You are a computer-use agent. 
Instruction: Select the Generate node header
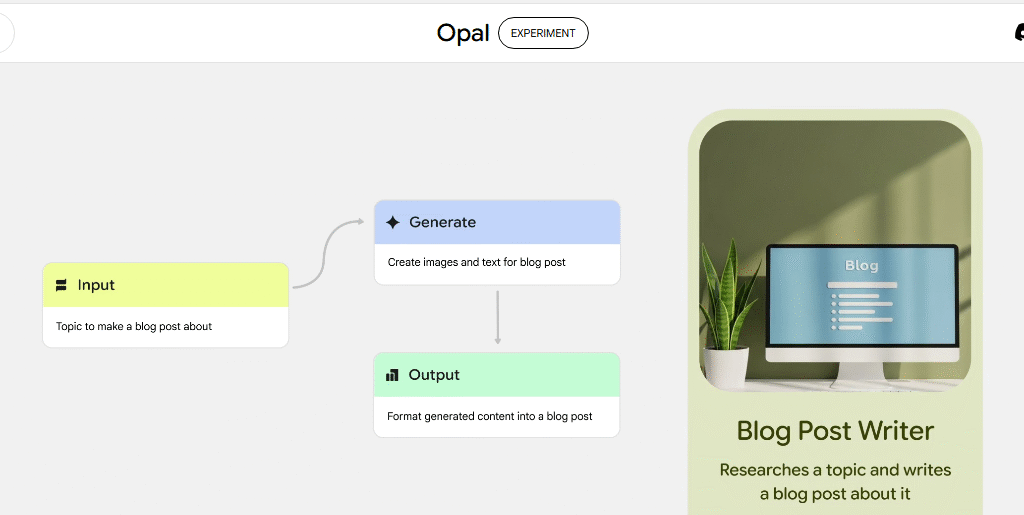pos(497,223)
